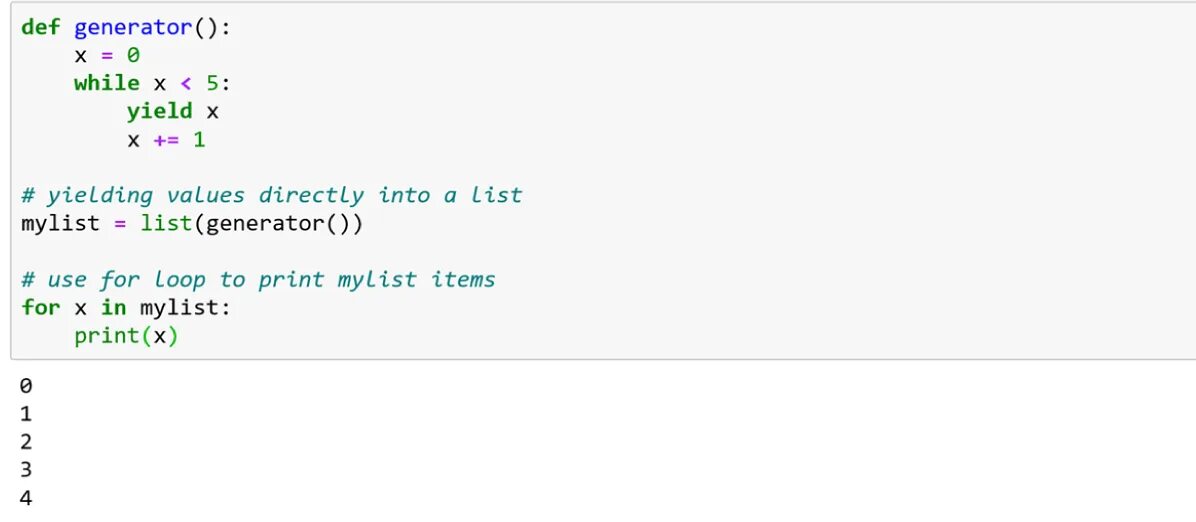Click "mylist" in the for loop header

[x=180, y=308]
